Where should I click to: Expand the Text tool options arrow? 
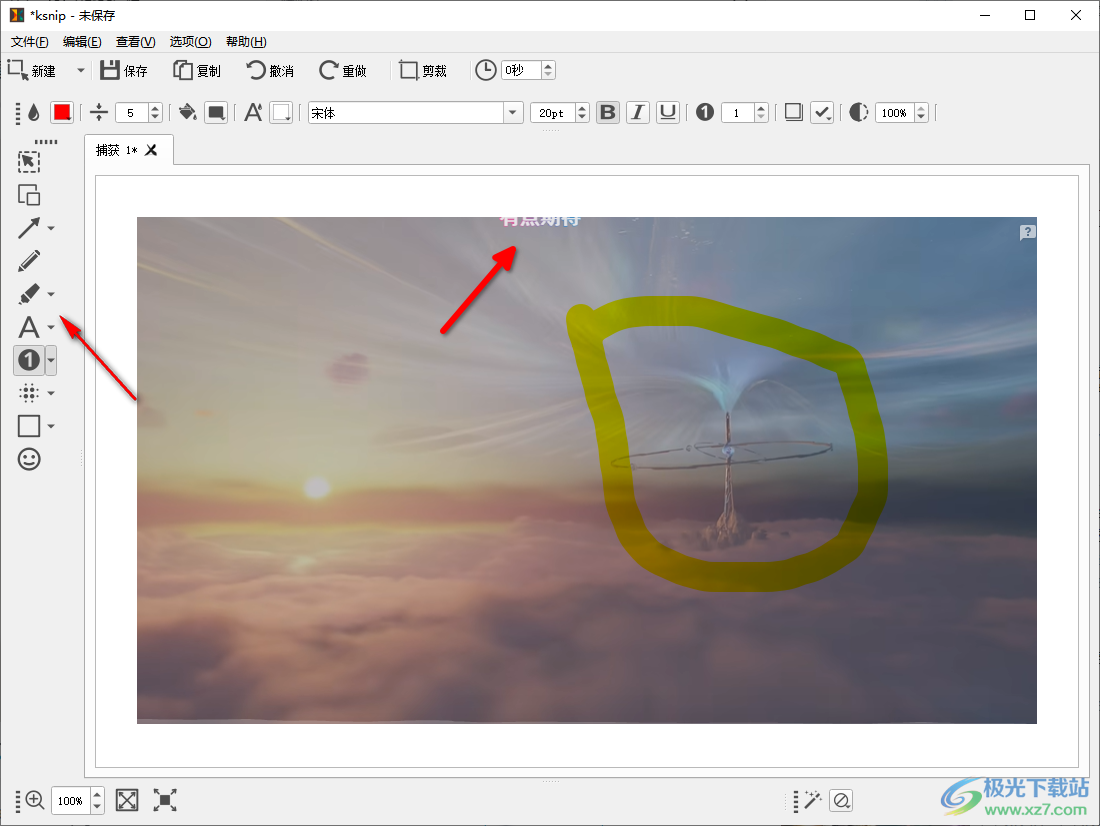coord(51,327)
